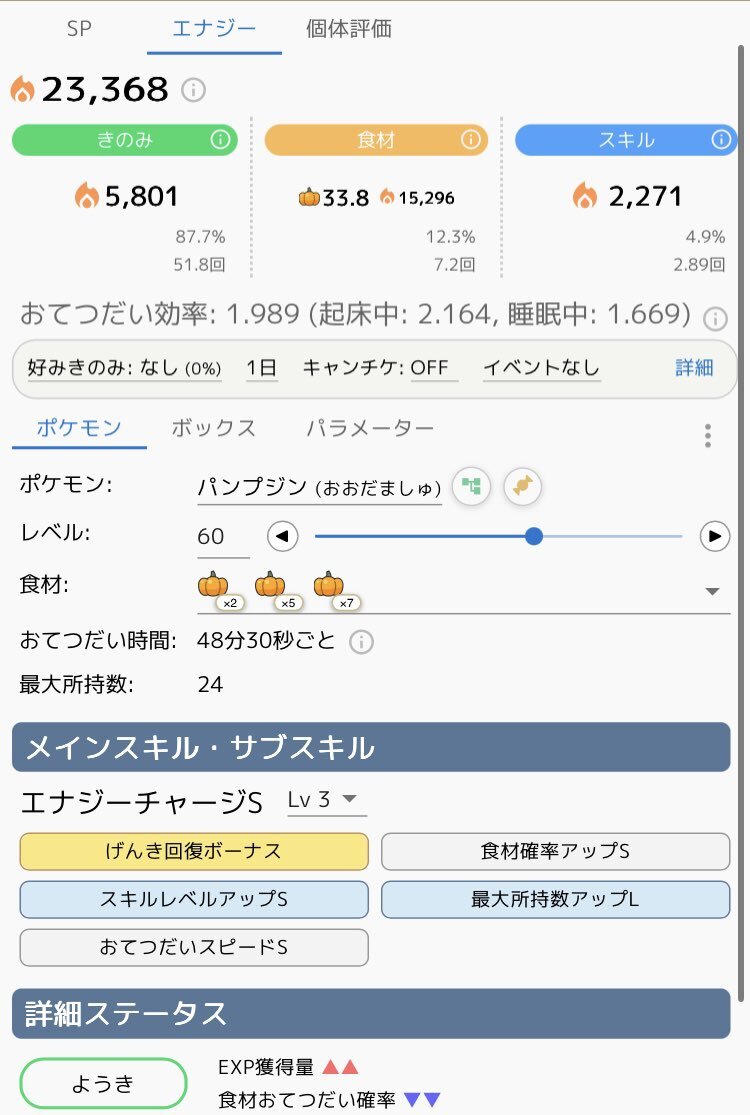Open the skill level Lv 3 dropdown
Image resolution: width=750 pixels, height=1115 pixels.
tap(326, 800)
